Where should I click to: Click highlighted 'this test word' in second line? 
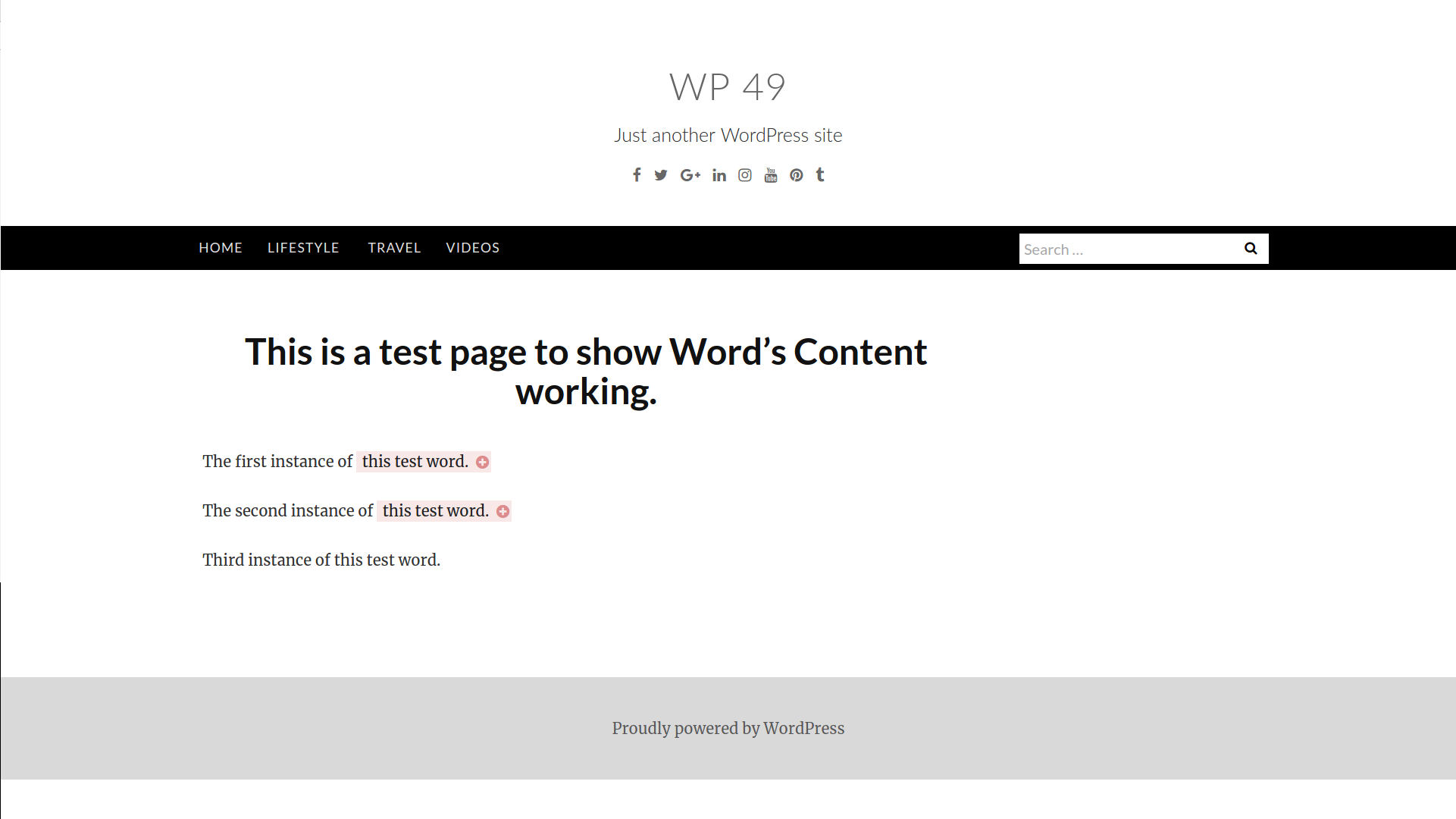pos(435,510)
